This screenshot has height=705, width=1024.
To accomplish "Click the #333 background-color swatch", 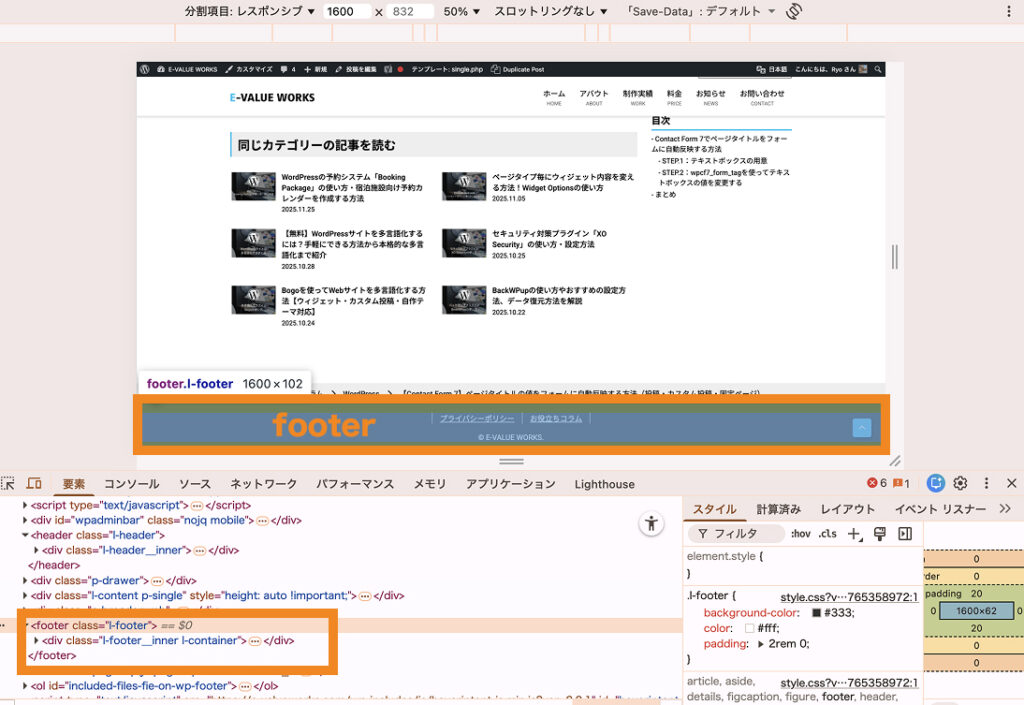I will (x=816, y=613).
